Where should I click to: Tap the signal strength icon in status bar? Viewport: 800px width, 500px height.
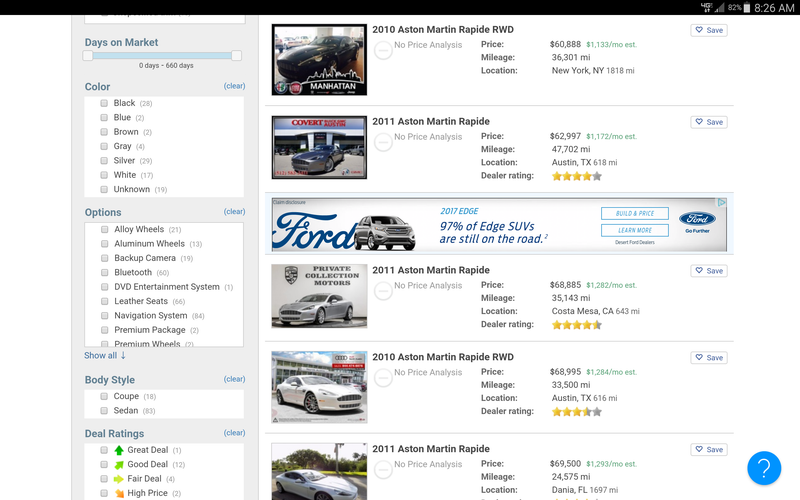719,8
